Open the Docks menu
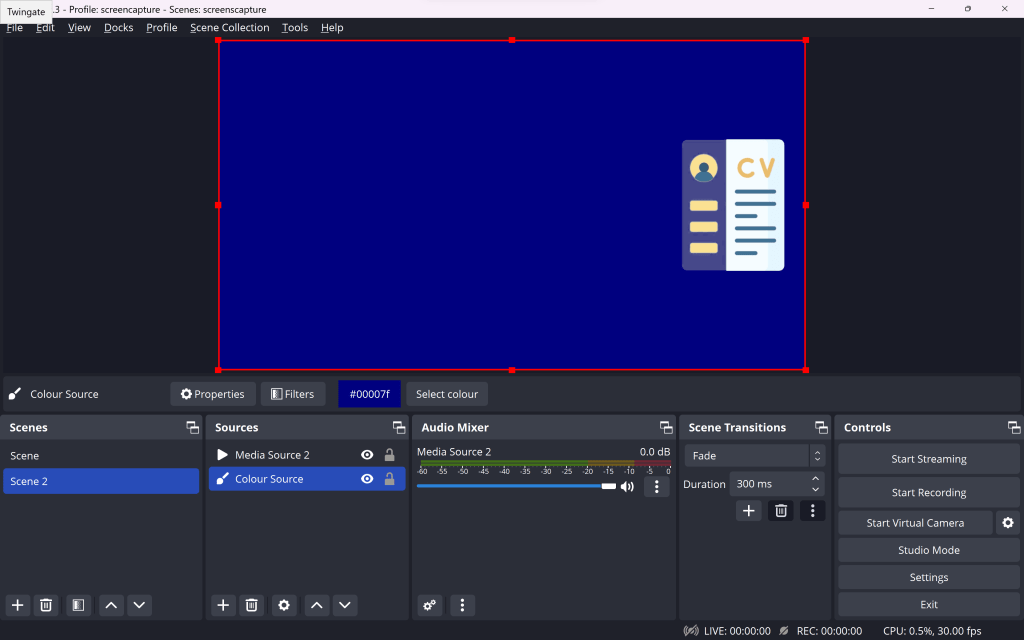The image size is (1024, 640). [118, 27]
